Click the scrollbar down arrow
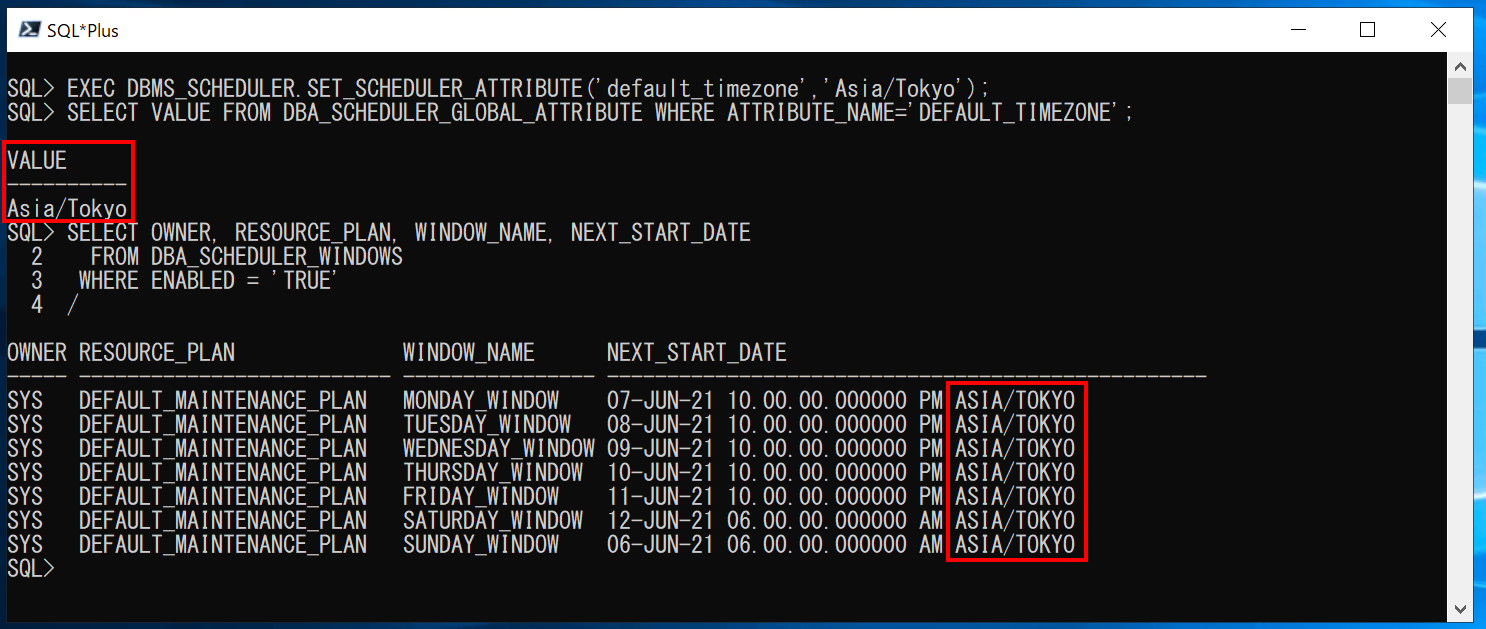 click(x=1461, y=608)
